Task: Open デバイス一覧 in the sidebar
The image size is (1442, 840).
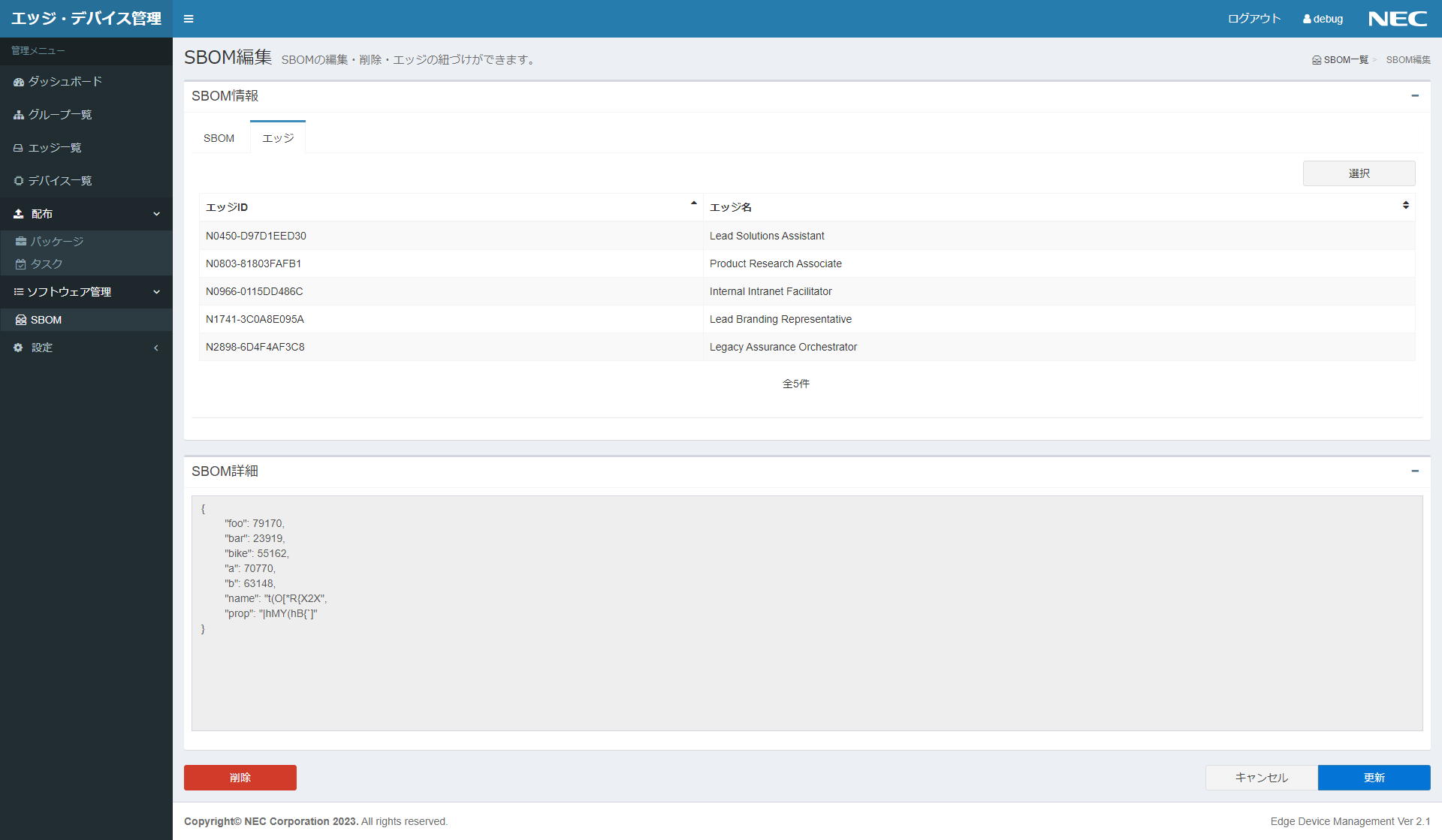Action: 60,181
